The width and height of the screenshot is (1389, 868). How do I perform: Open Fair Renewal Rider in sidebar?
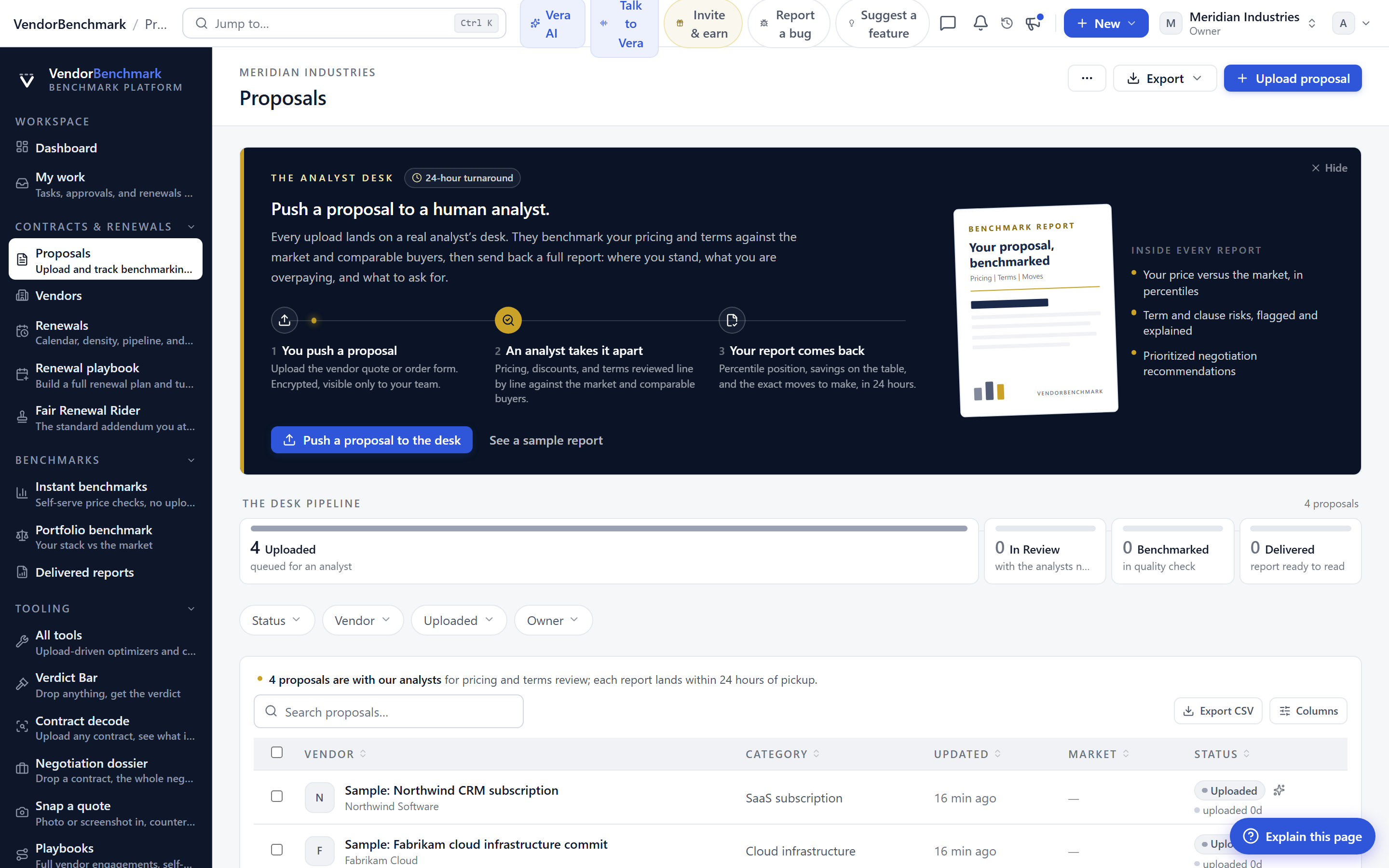[106, 417]
